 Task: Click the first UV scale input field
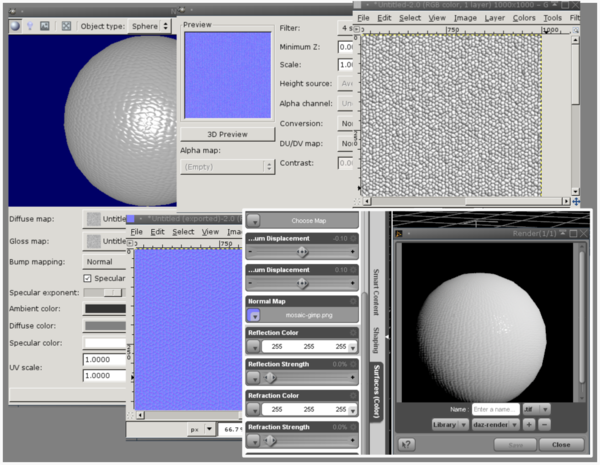[104, 359]
